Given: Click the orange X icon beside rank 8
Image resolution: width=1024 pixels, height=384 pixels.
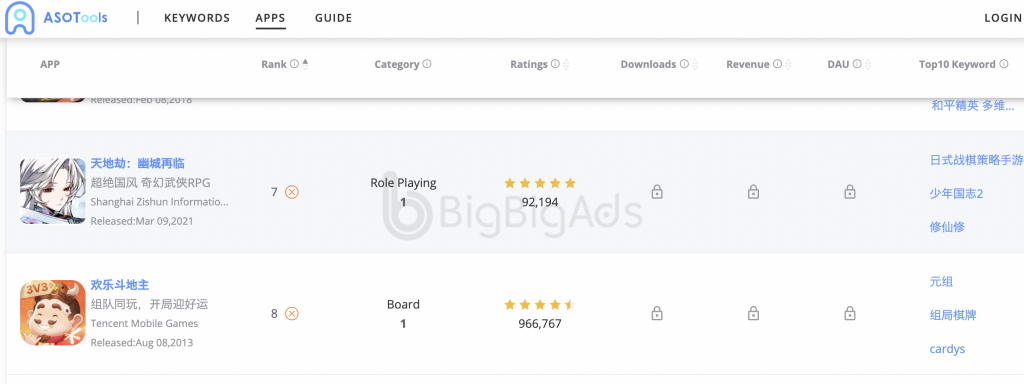Looking at the screenshot, I should click(292, 313).
